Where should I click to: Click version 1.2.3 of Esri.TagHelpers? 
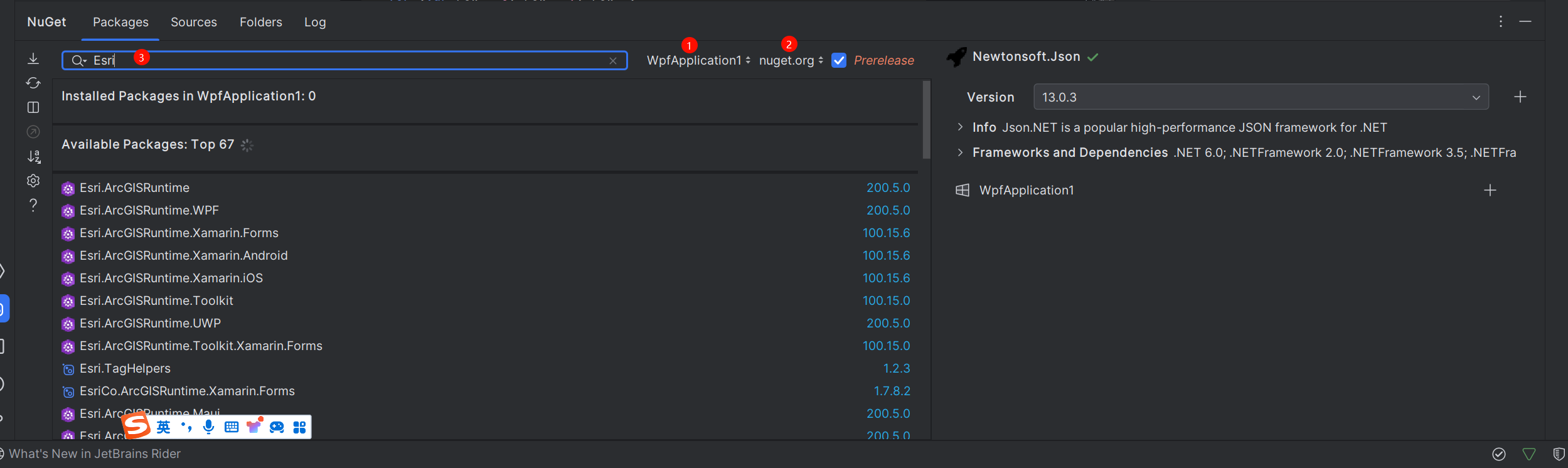(x=897, y=368)
